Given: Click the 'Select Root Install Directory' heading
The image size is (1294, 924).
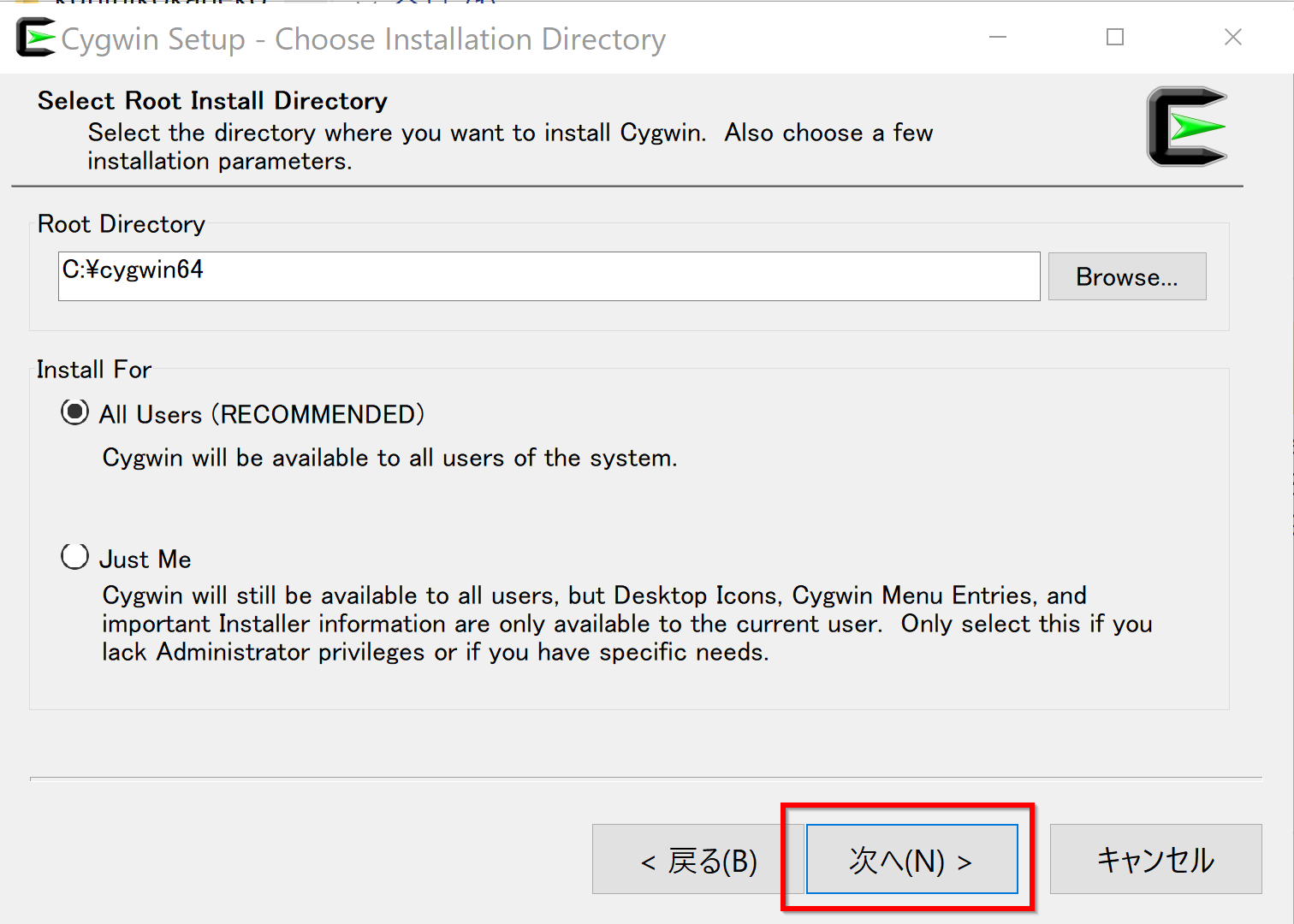Looking at the screenshot, I should [x=212, y=101].
